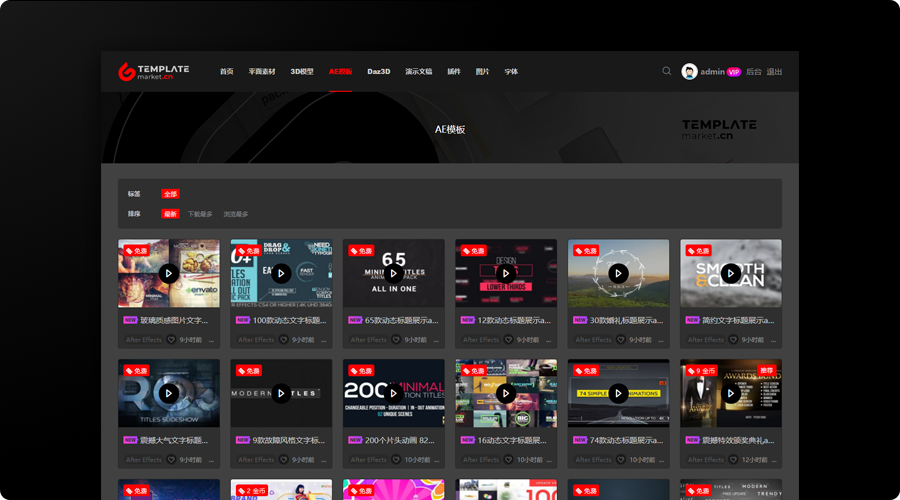Click the 退出 logout link
Image resolution: width=900 pixels, height=500 pixels.
(774, 72)
